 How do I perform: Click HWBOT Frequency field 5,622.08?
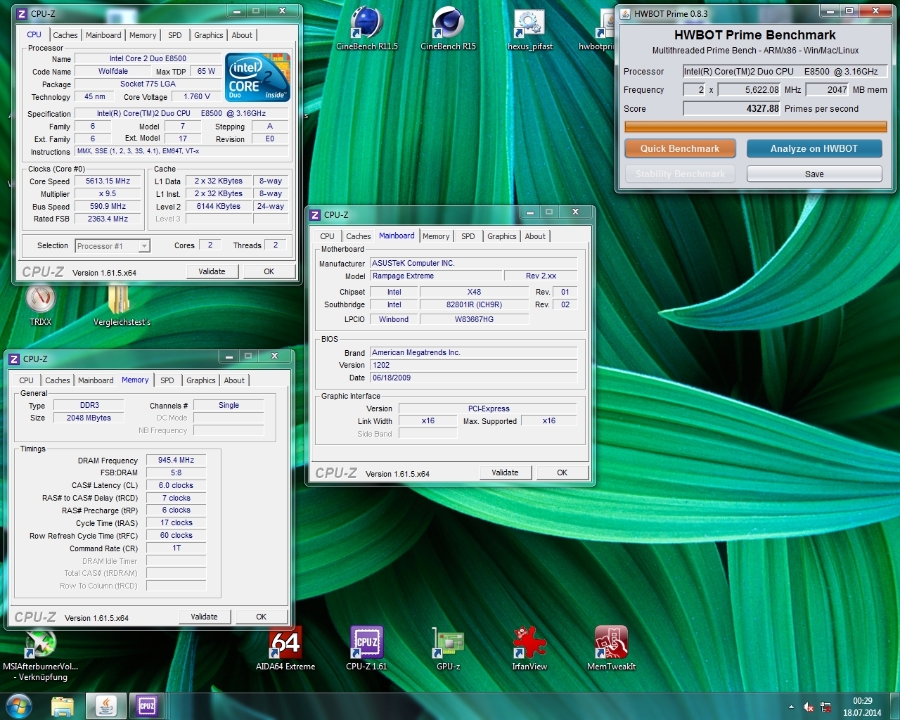point(748,90)
